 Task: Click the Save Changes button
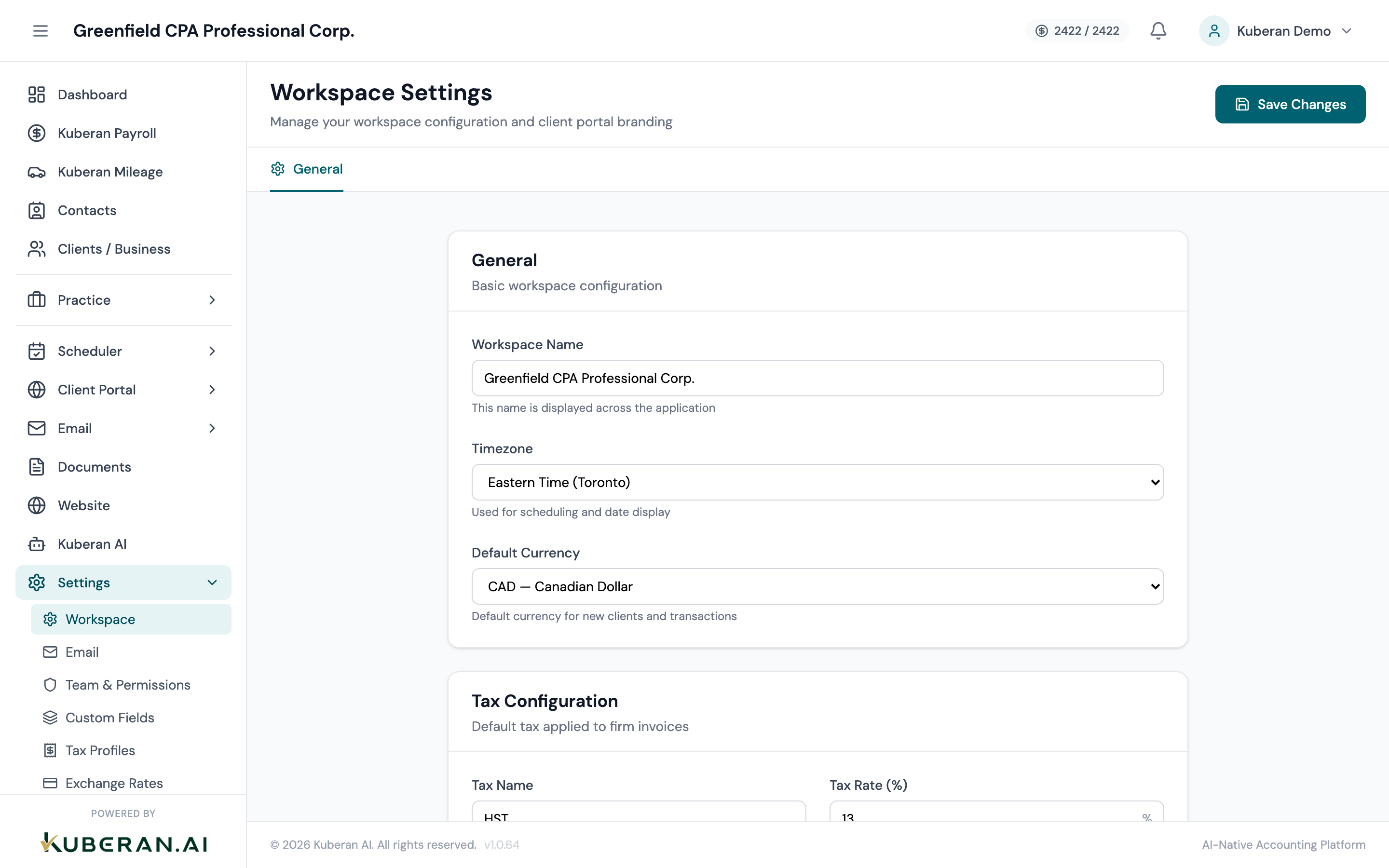point(1290,104)
